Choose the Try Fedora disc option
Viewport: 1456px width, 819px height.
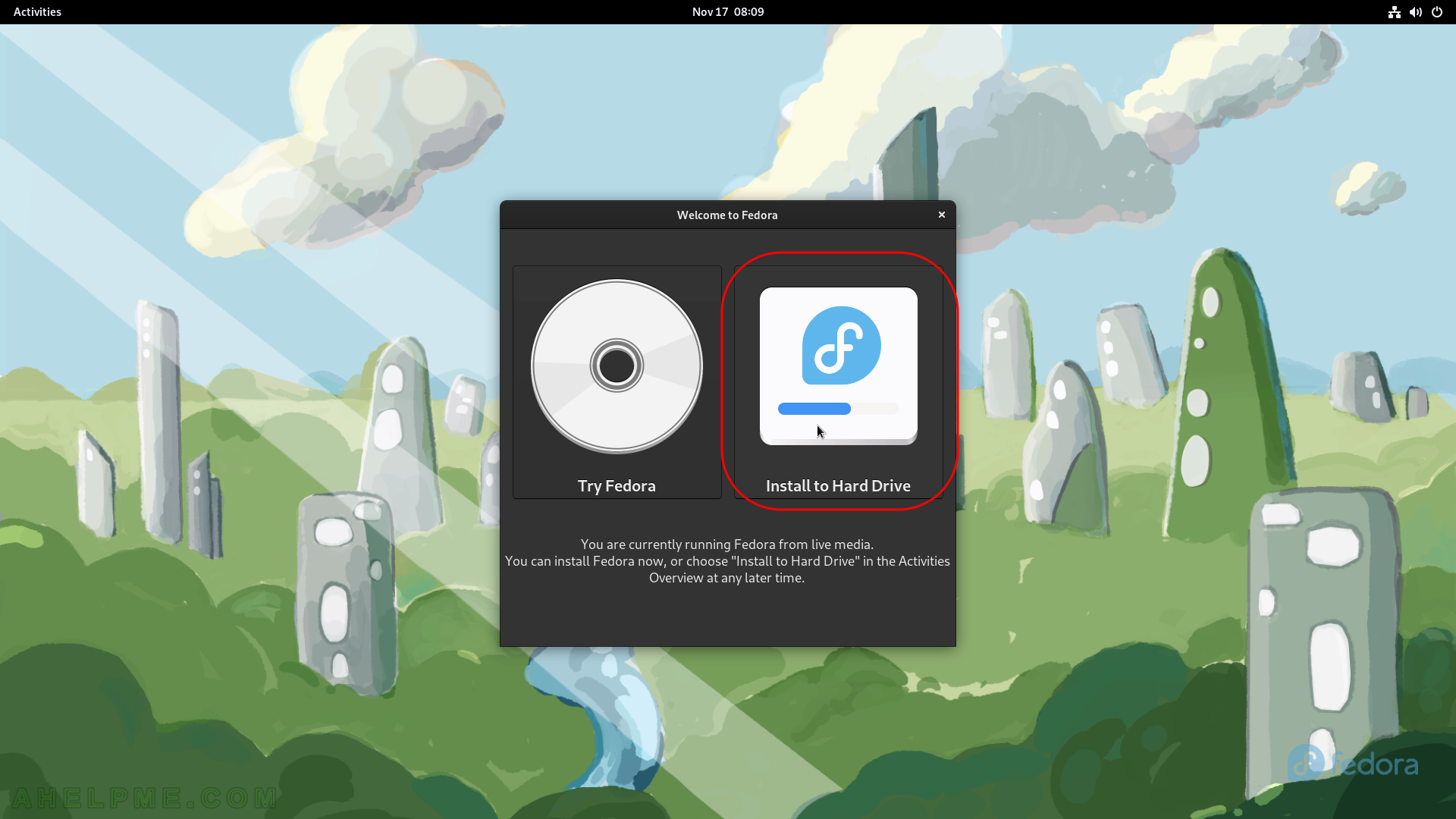(x=617, y=381)
